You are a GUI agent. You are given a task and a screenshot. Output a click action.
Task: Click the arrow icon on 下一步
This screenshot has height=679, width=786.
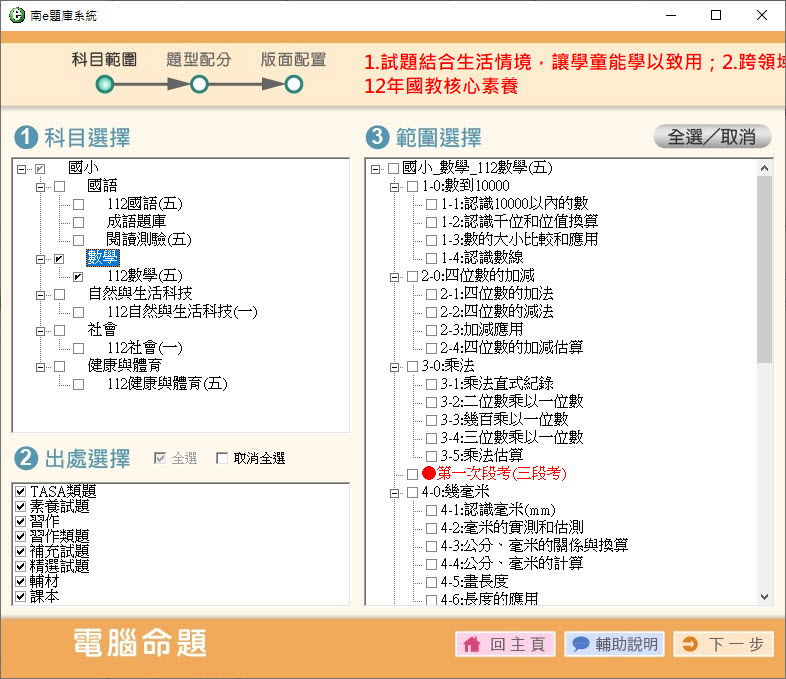click(x=690, y=644)
